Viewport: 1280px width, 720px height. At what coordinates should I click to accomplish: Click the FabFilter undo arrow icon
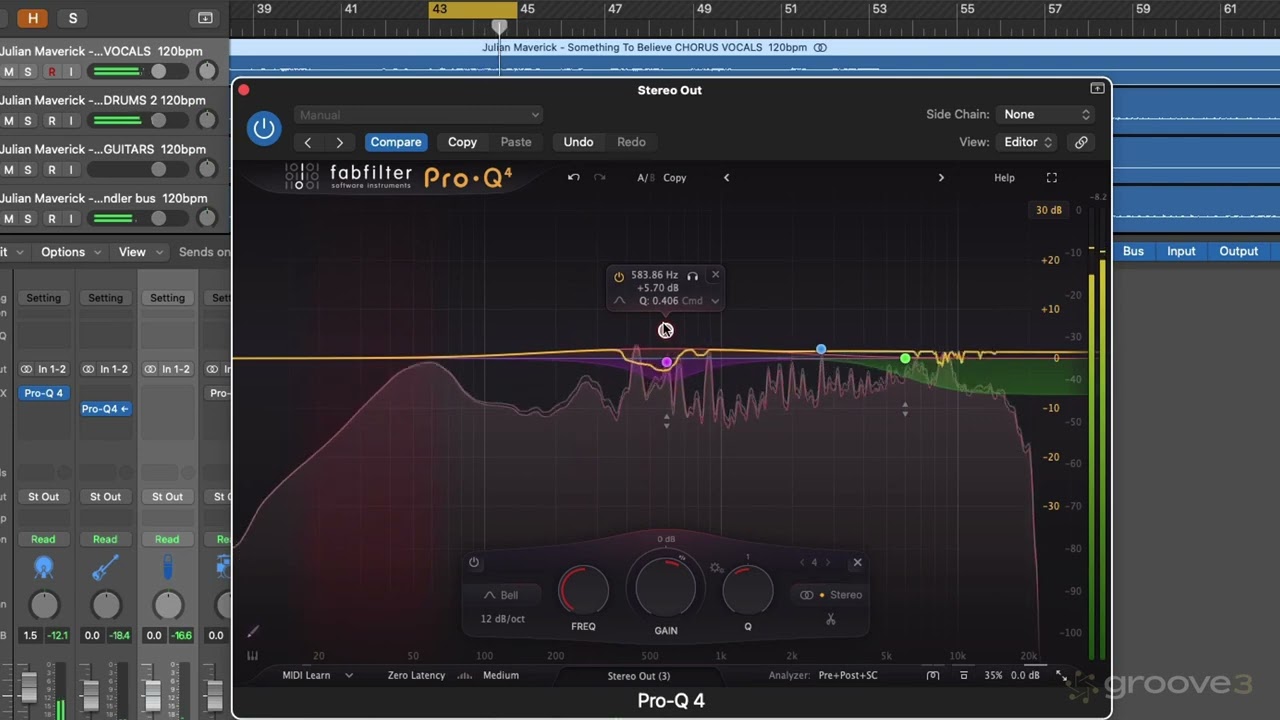coord(574,178)
